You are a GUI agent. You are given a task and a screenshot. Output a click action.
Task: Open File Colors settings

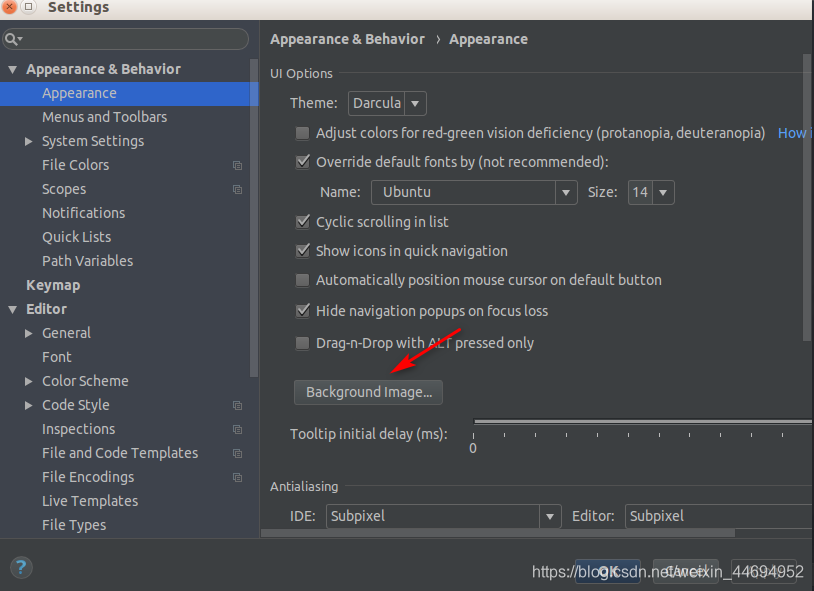75,165
